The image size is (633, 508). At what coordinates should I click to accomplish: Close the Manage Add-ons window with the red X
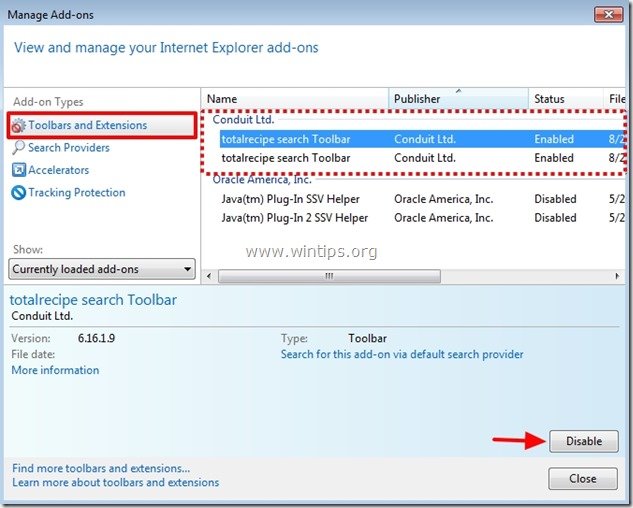click(x=608, y=15)
